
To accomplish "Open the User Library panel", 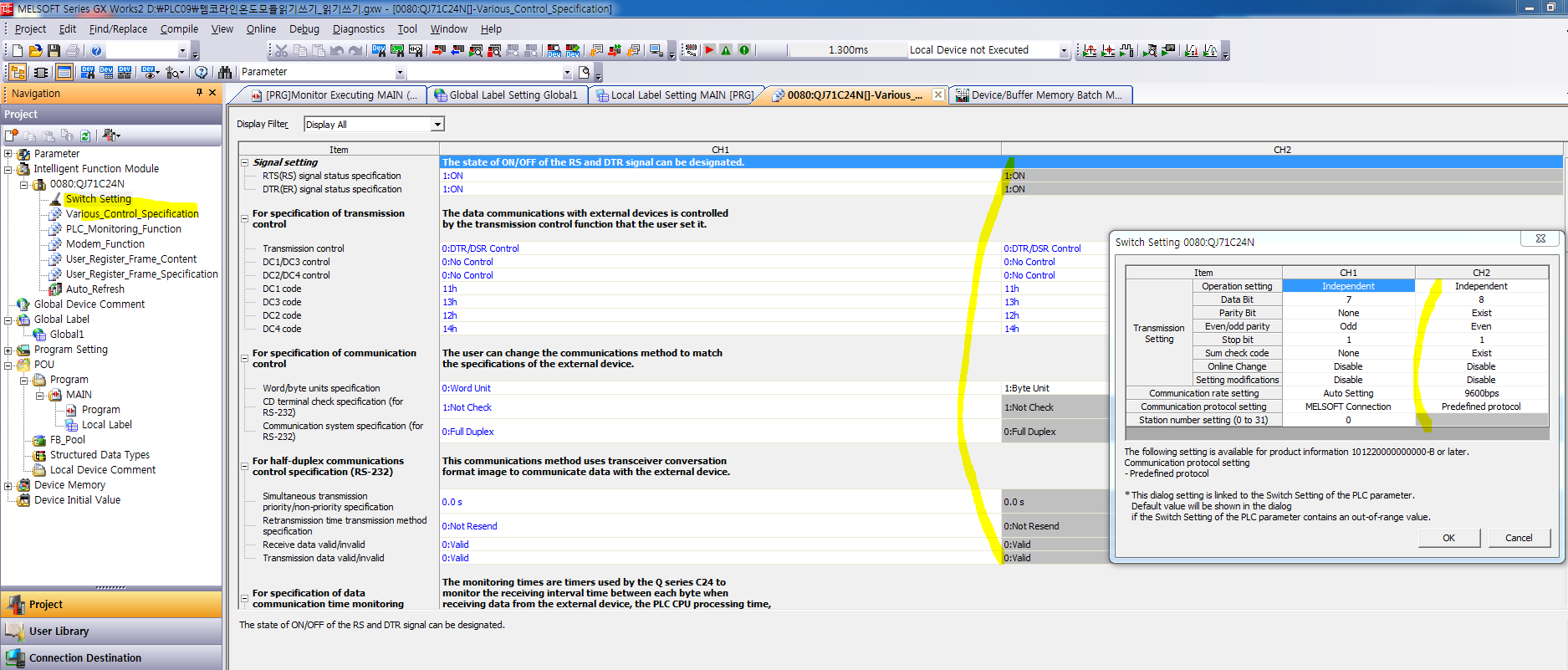I will 111,632.
